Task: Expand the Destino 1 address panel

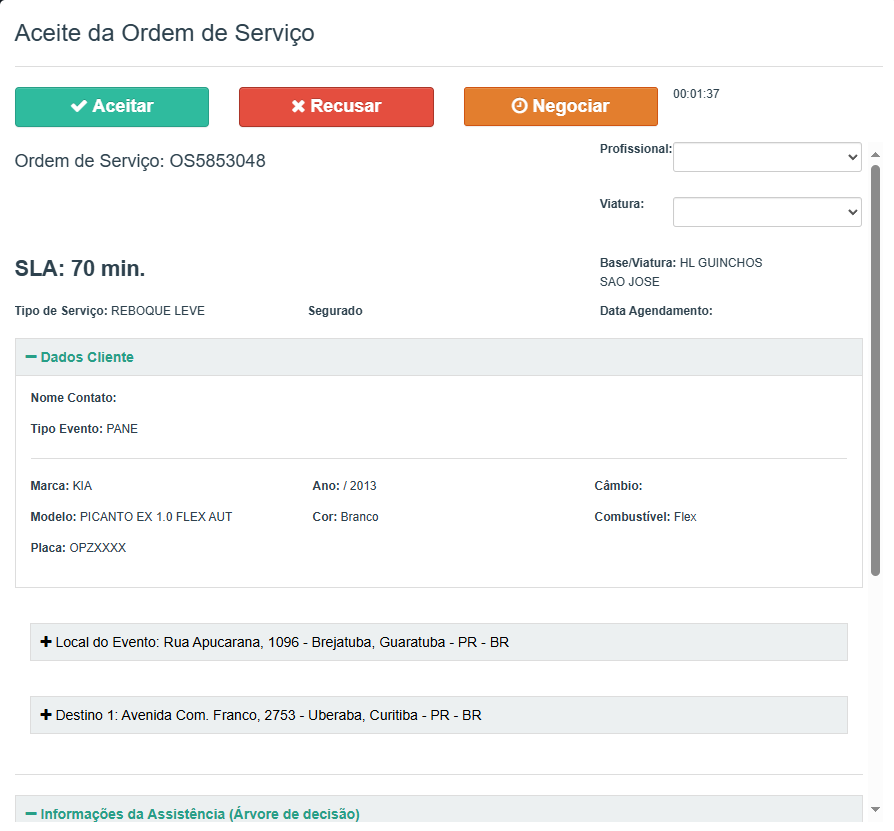Action: [x=268, y=715]
